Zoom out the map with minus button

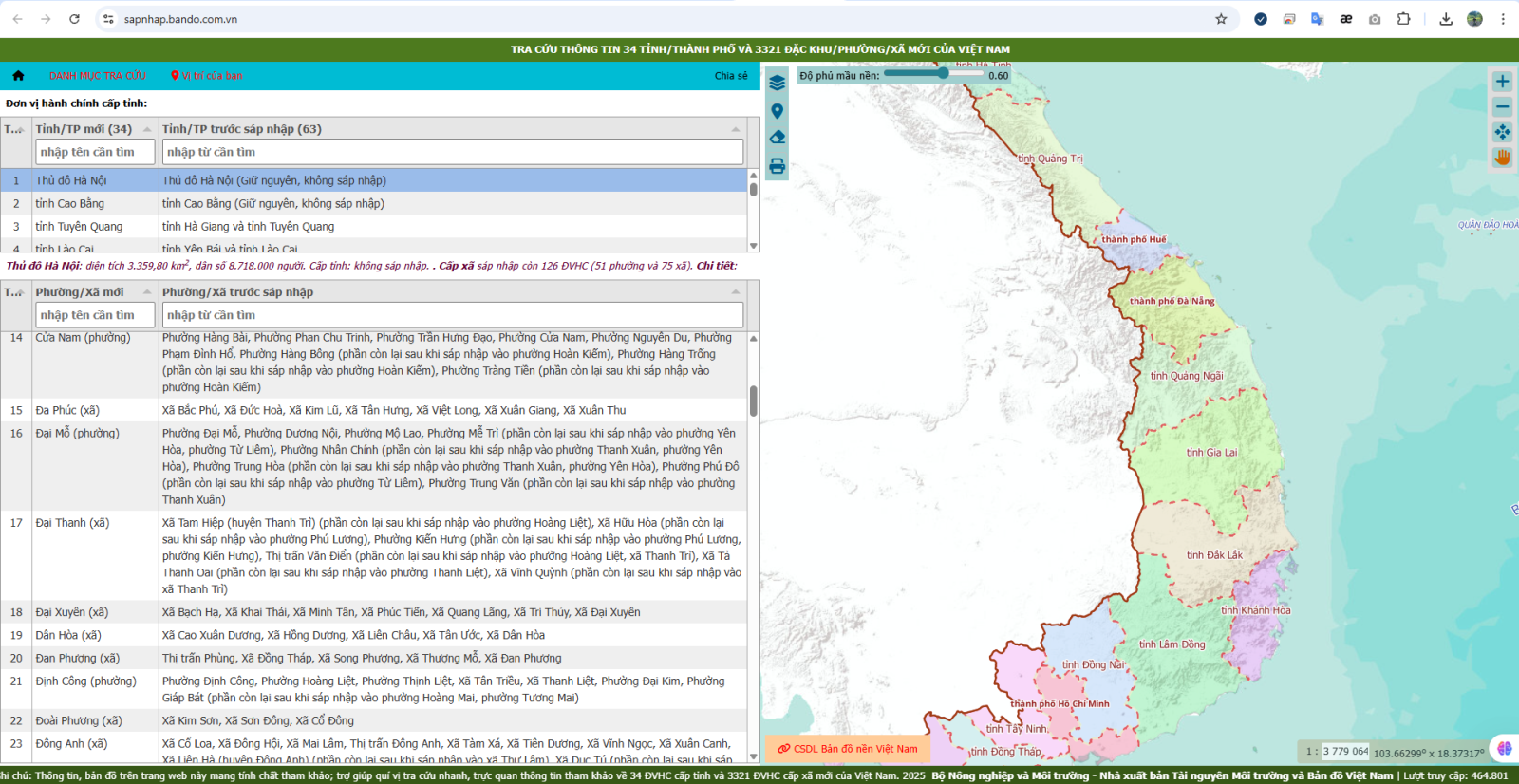tap(1502, 106)
